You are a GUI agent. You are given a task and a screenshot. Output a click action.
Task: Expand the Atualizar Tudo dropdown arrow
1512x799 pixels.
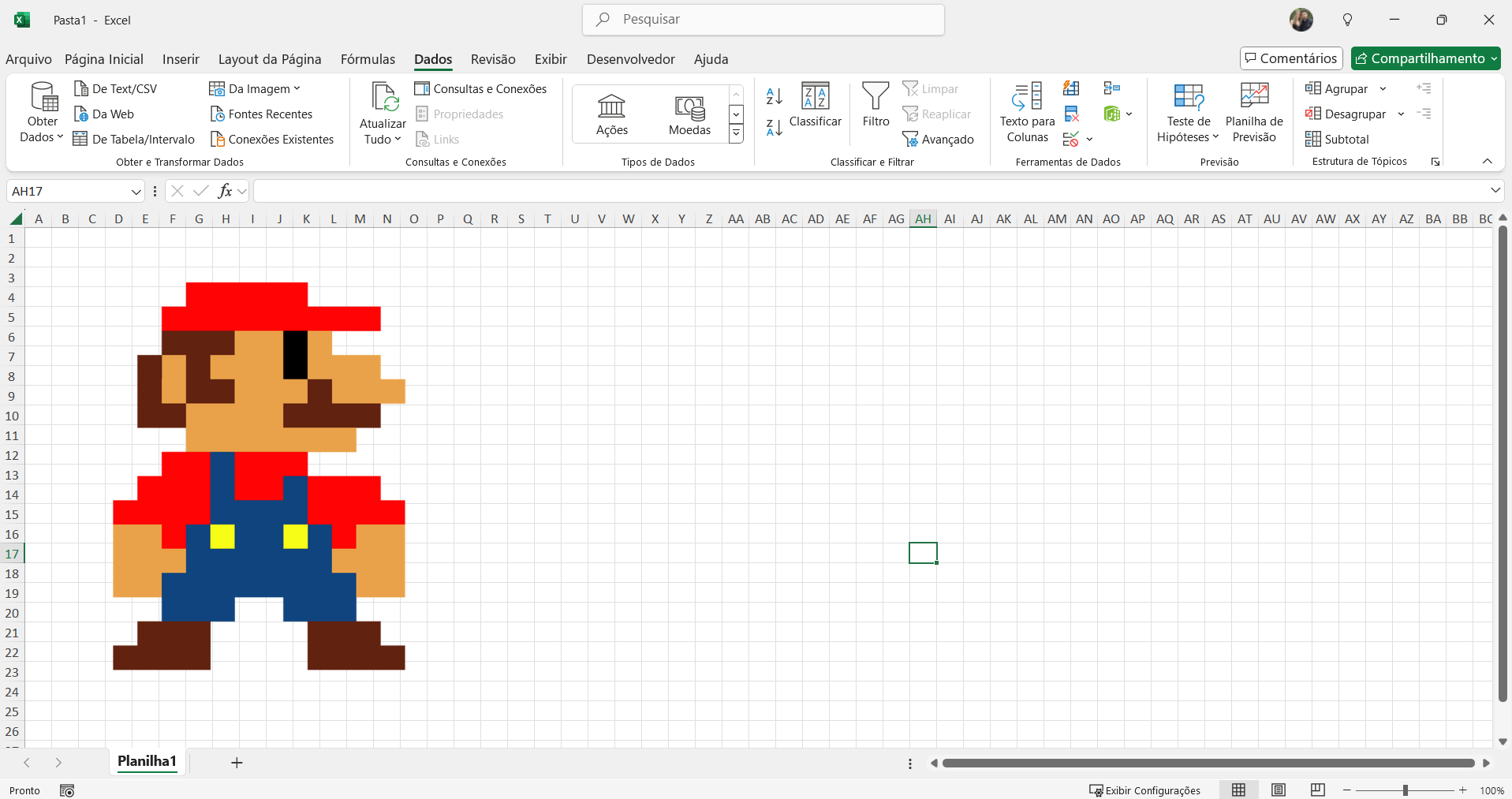pyautogui.click(x=398, y=139)
